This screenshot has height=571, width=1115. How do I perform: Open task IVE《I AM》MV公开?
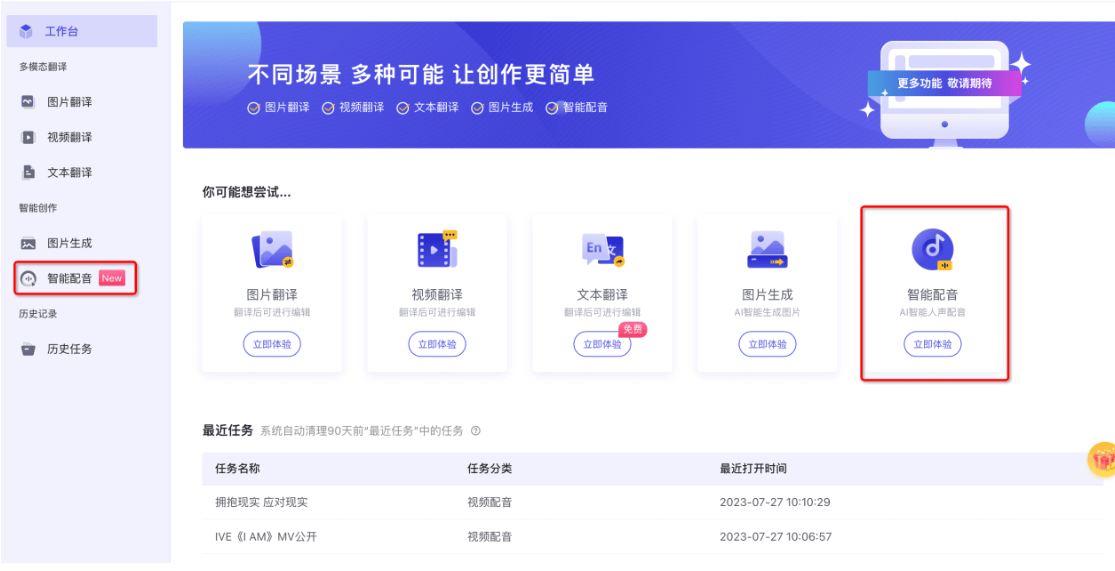tap(266, 537)
